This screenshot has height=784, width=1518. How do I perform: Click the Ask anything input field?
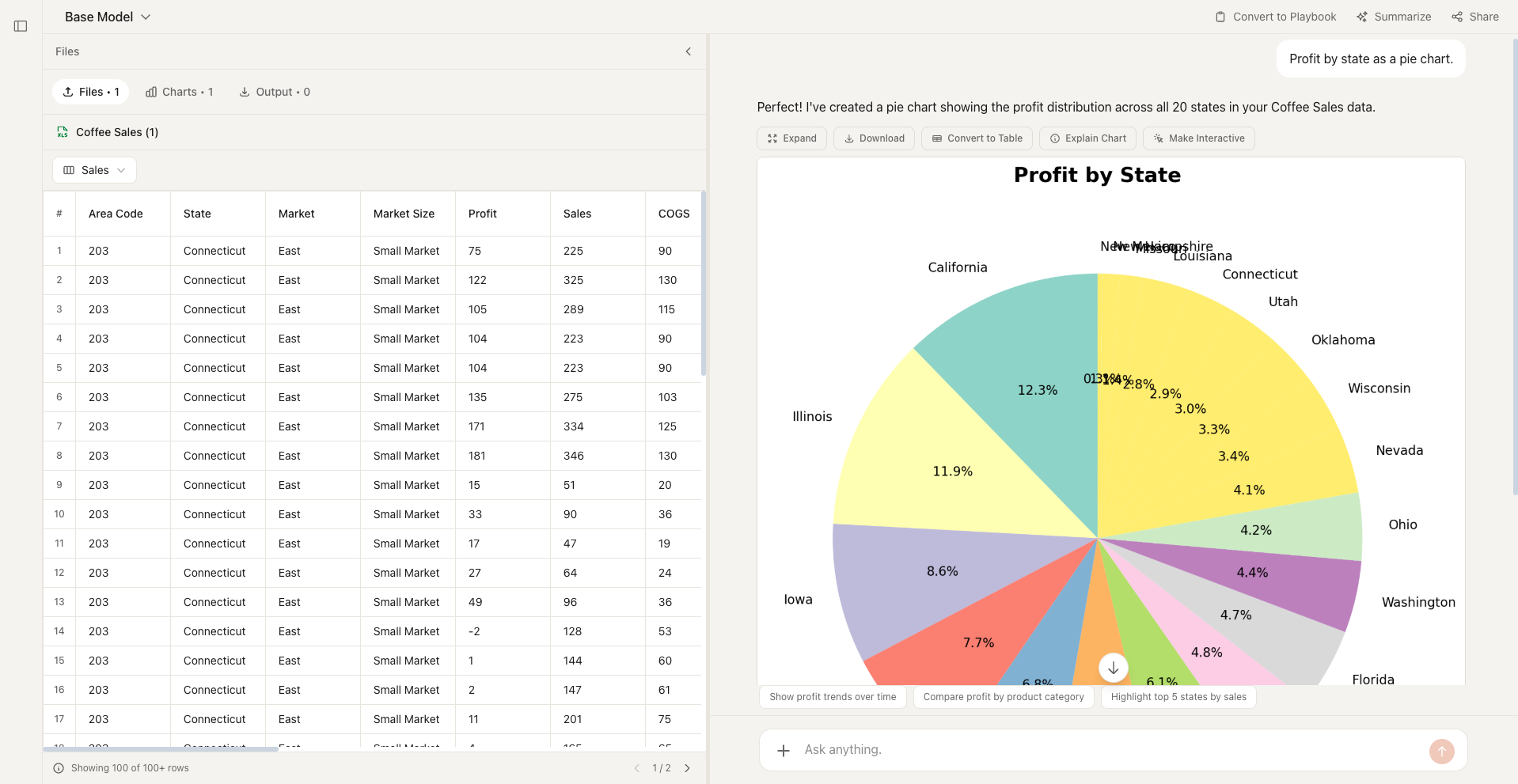(1029, 749)
